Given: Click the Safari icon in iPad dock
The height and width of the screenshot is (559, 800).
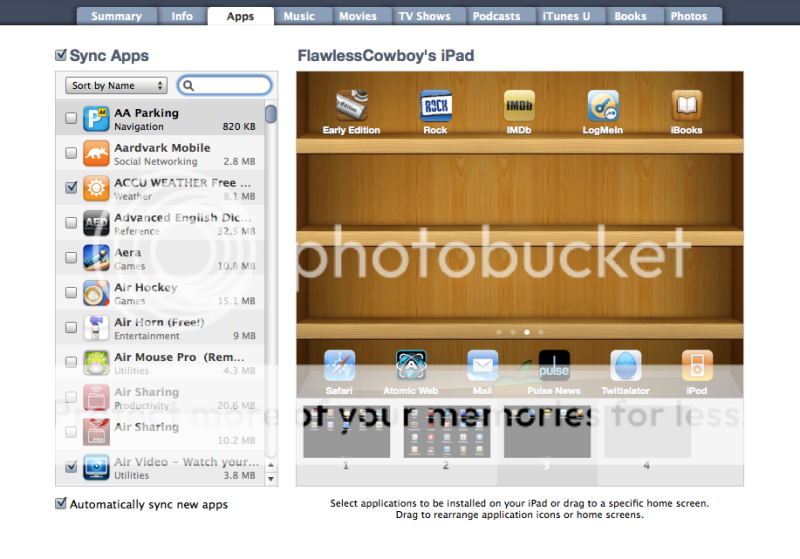Looking at the screenshot, I should pos(339,365).
